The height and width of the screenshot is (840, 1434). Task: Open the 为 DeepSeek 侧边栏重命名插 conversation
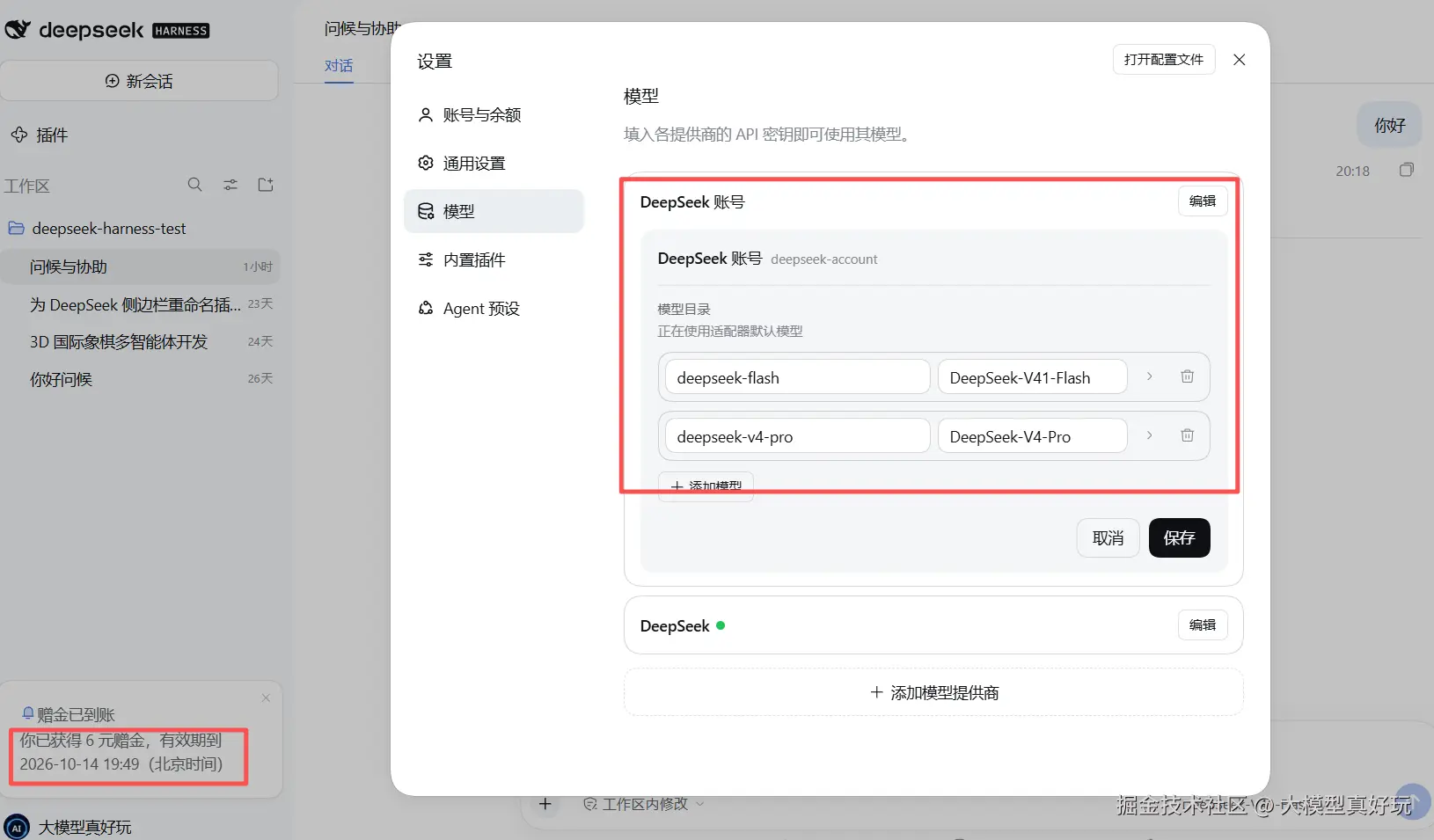coord(141,304)
